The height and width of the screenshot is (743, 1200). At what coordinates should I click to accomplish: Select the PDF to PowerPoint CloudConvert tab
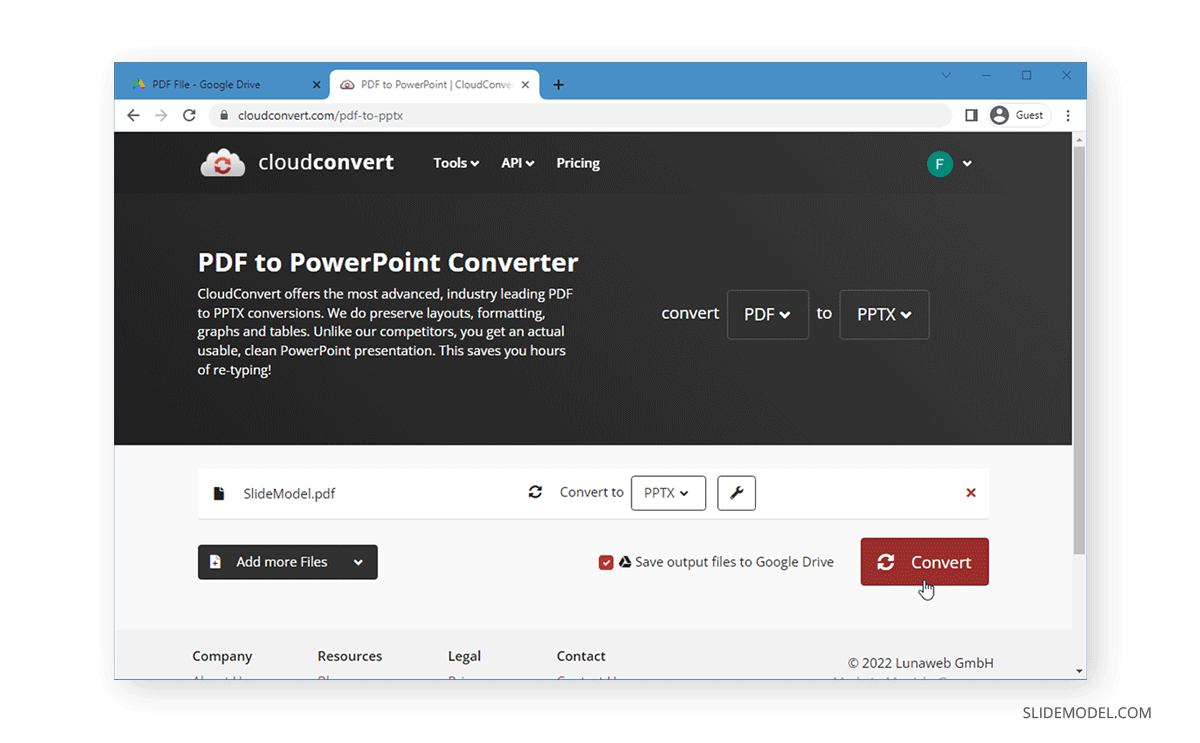(433, 85)
